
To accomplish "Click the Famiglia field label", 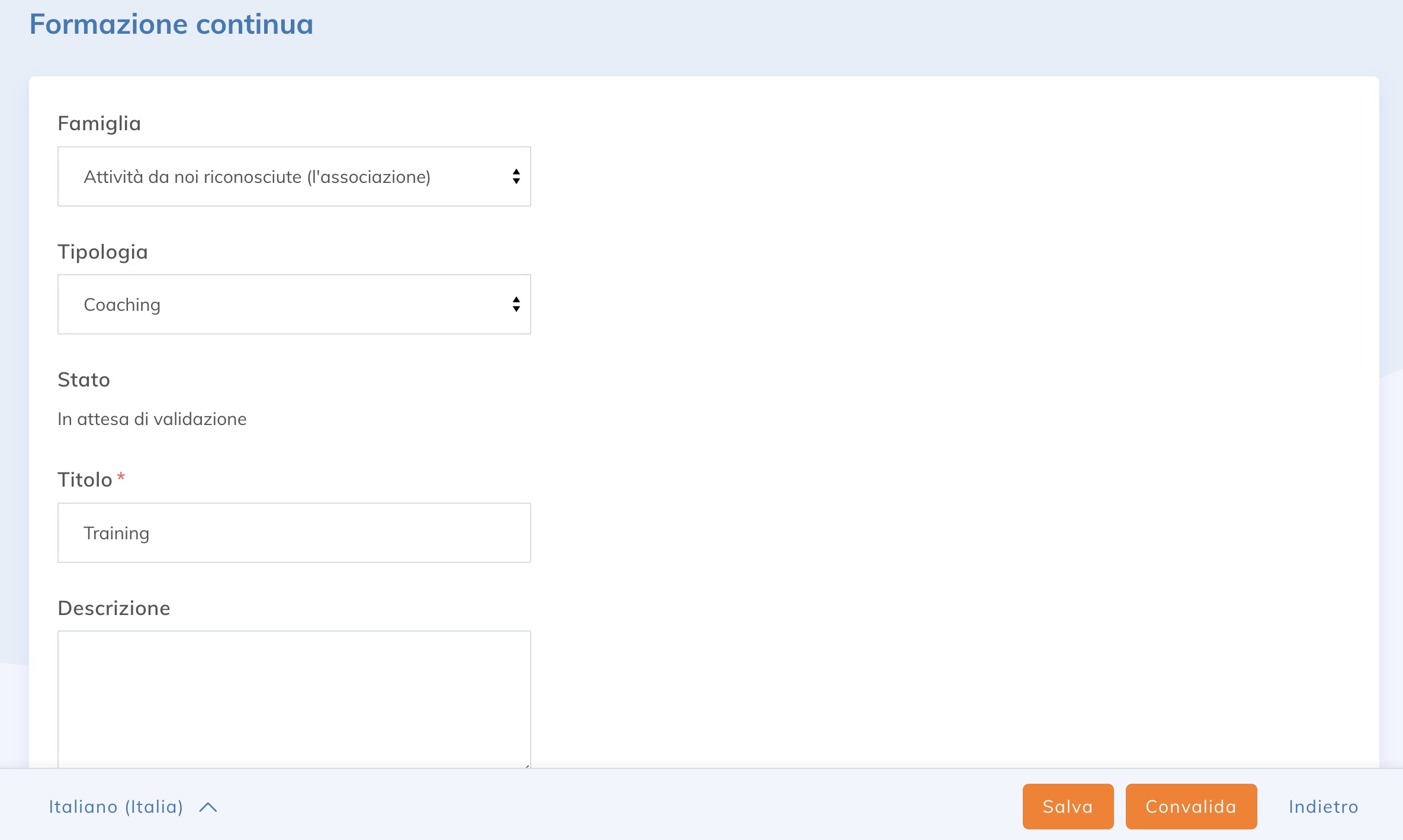I will click(x=99, y=123).
